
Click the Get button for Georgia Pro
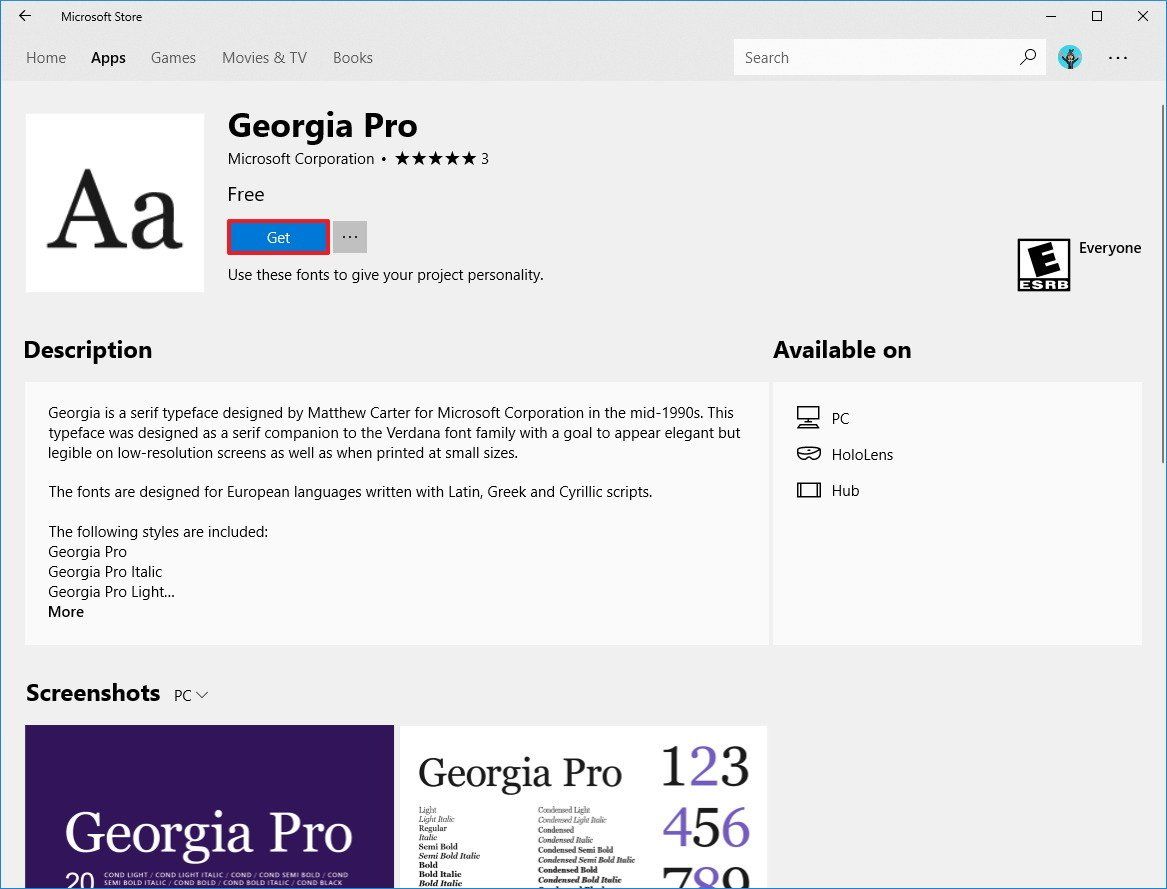point(277,237)
